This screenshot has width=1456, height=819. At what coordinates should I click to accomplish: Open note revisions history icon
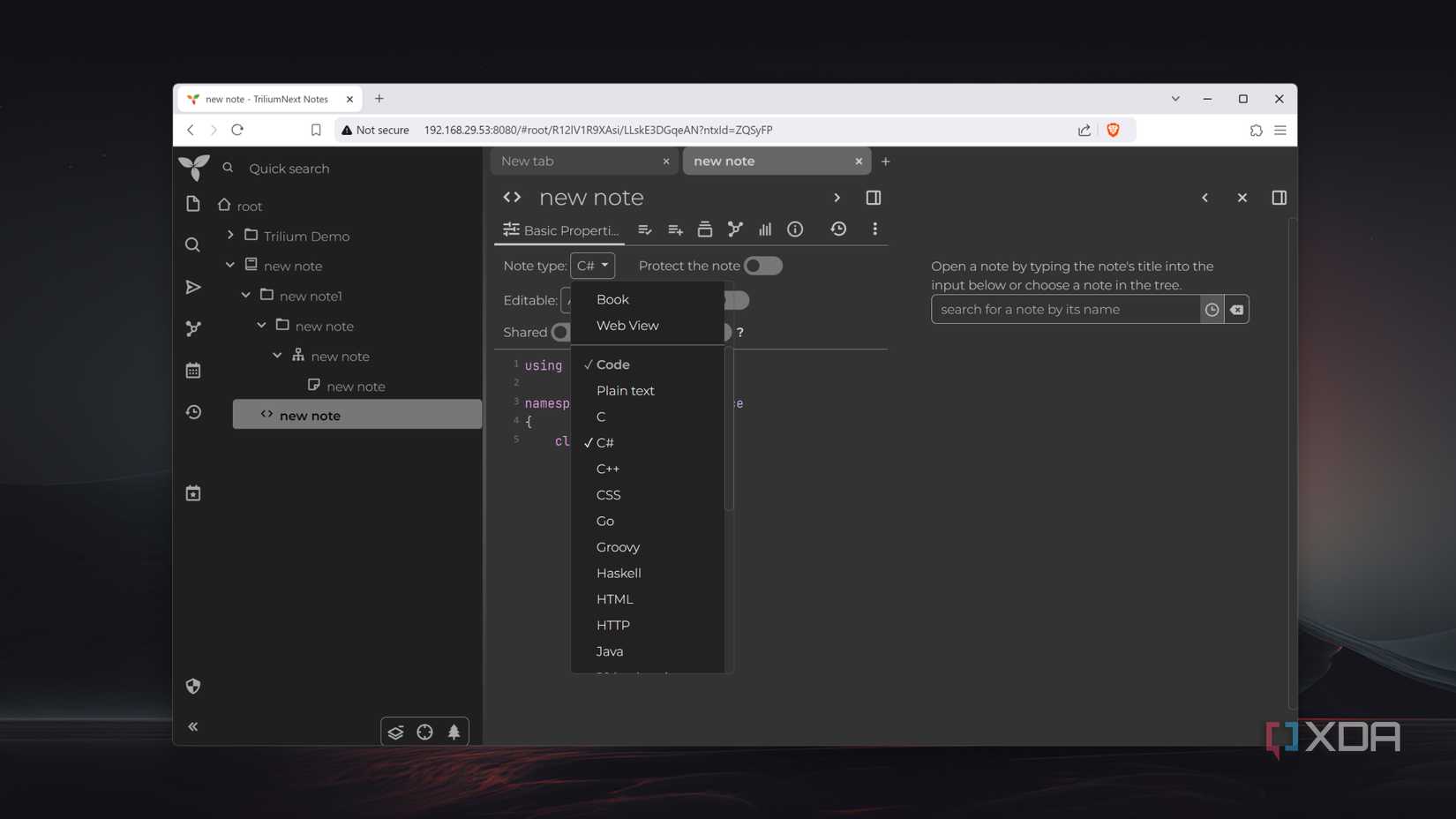click(x=838, y=229)
